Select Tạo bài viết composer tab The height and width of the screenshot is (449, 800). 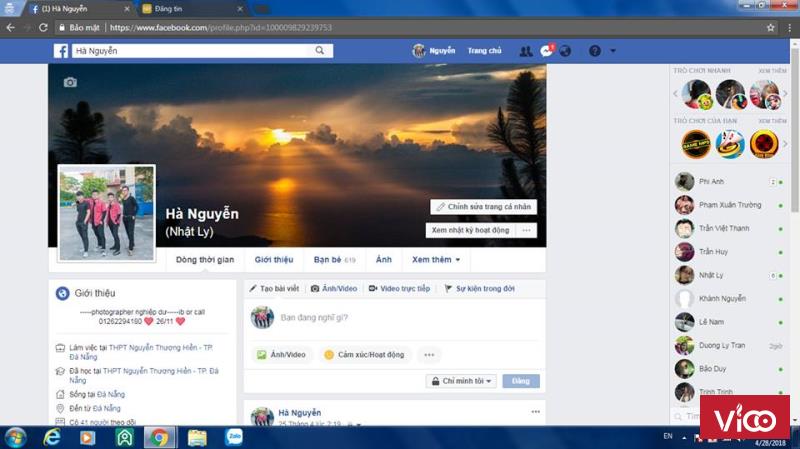coord(274,289)
